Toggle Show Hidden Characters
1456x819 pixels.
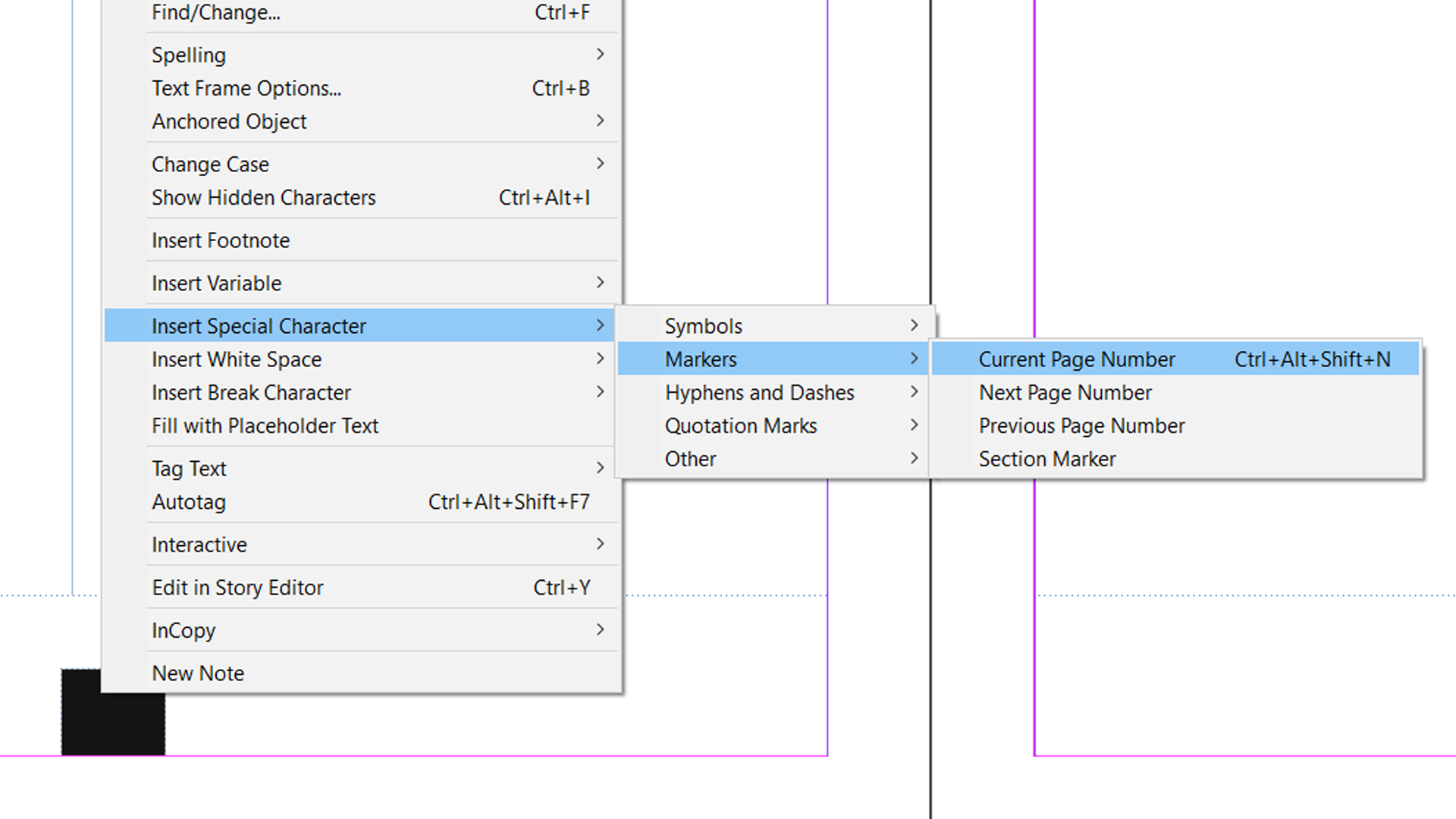(x=263, y=197)
